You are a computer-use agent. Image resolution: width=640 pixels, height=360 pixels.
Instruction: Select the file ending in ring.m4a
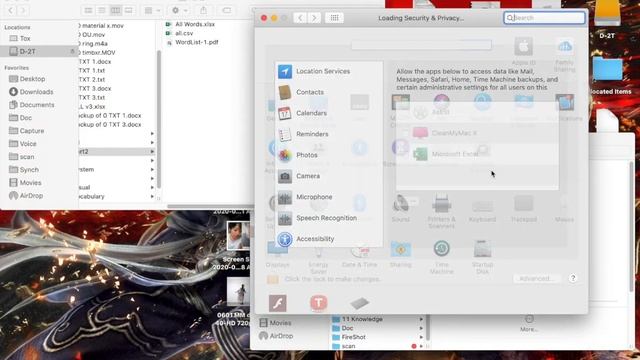[x=93, y=43]
